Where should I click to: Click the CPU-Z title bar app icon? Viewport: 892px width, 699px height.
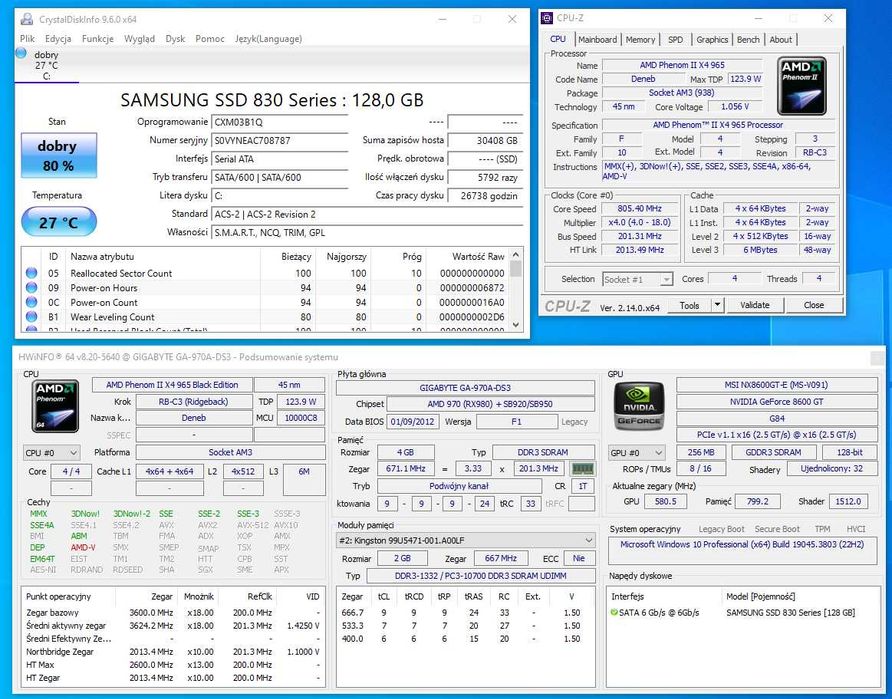tap(547, 18)
